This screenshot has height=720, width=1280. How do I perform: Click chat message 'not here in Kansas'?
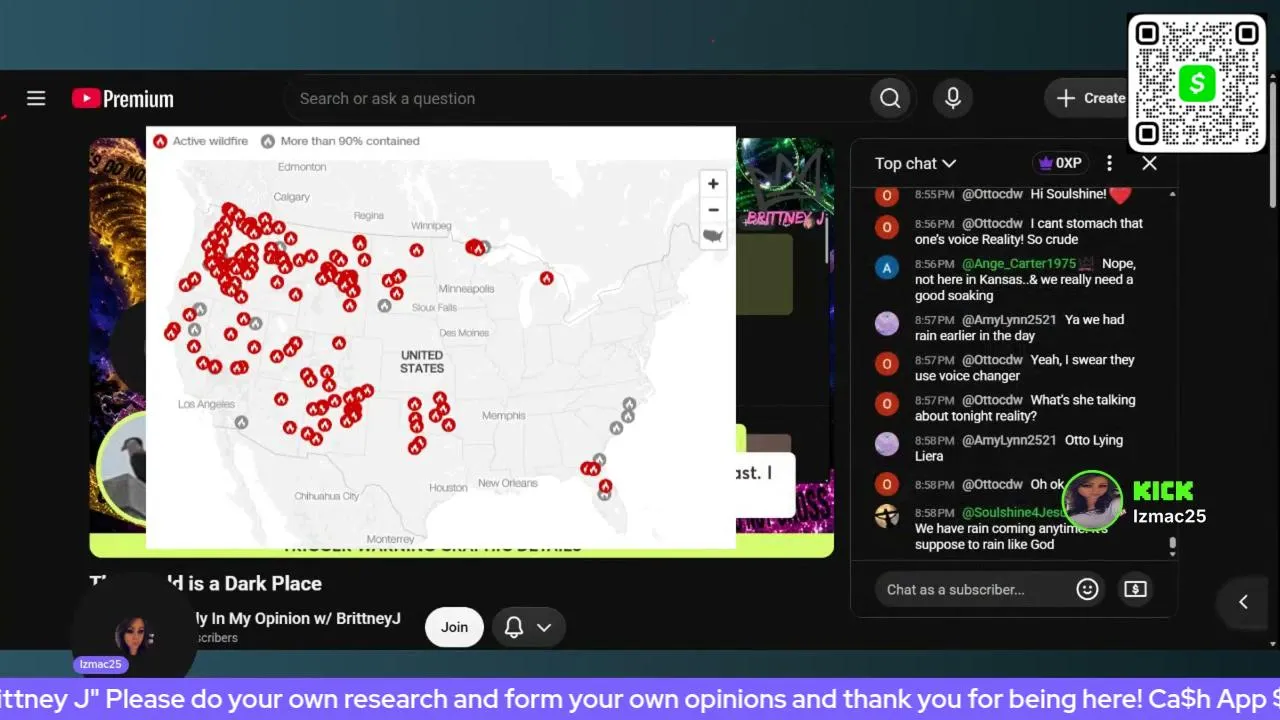tap(1025, 279)
